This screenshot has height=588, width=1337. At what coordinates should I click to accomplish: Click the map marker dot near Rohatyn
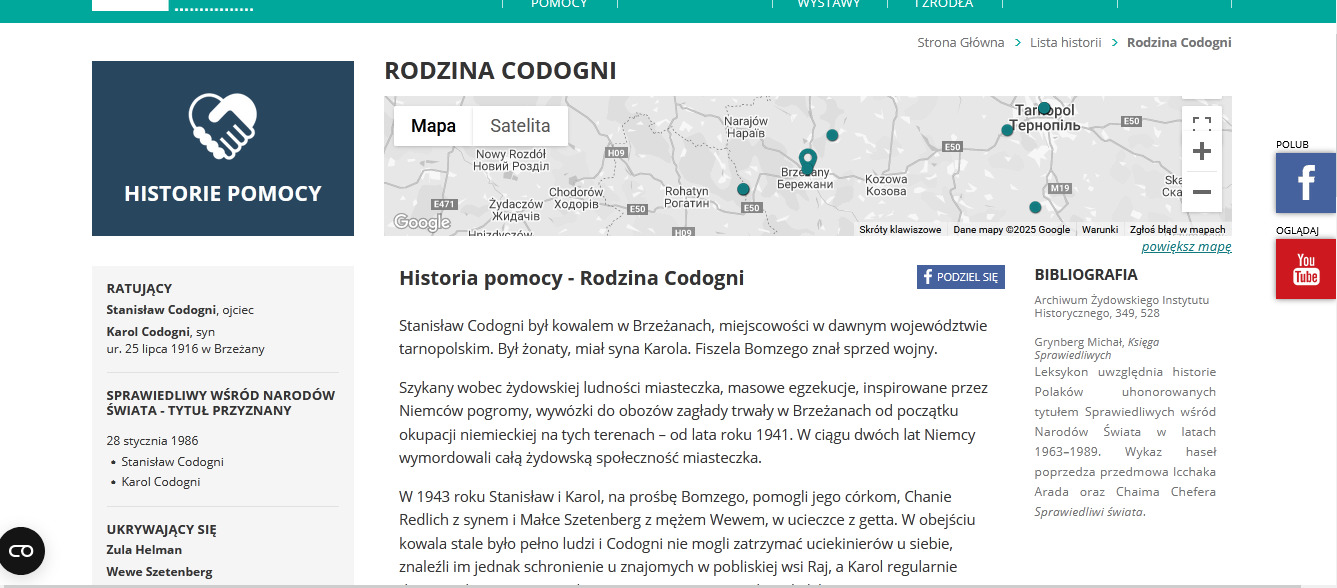[x=743, y=189]
